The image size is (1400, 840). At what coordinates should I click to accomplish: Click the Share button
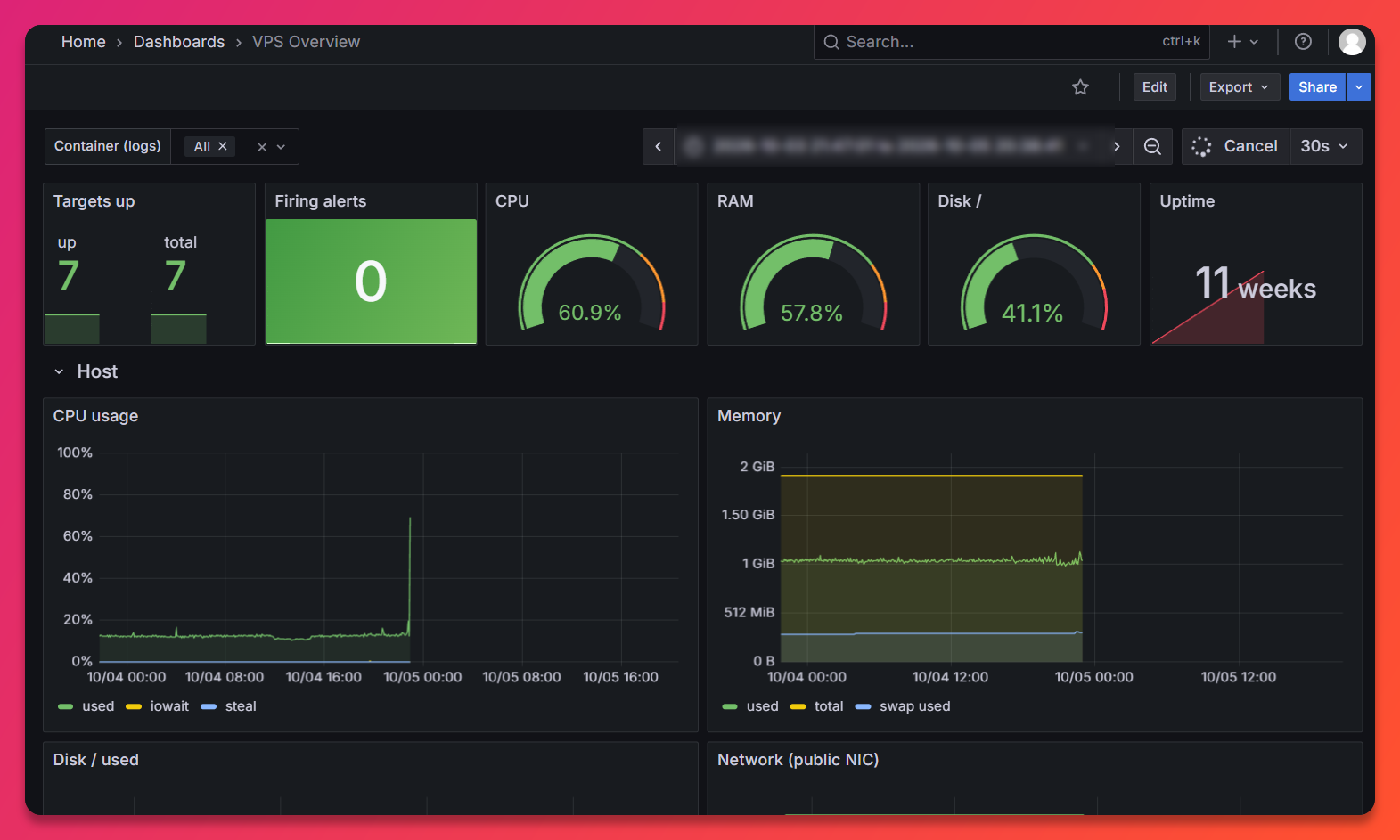[1317, 87]
